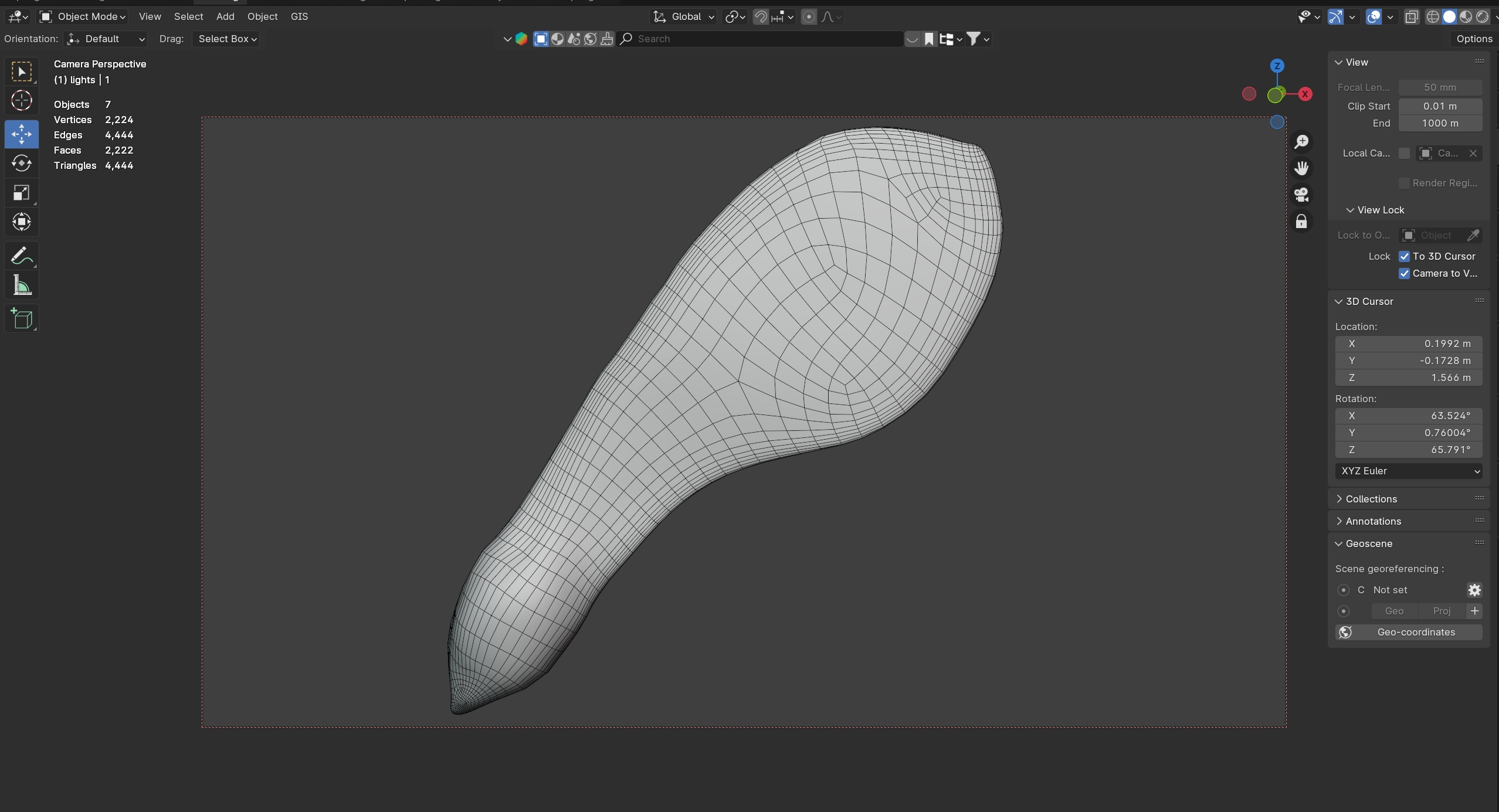Click the pan hand icon
Screen dimensions: 1499x812
(1301, 169)
